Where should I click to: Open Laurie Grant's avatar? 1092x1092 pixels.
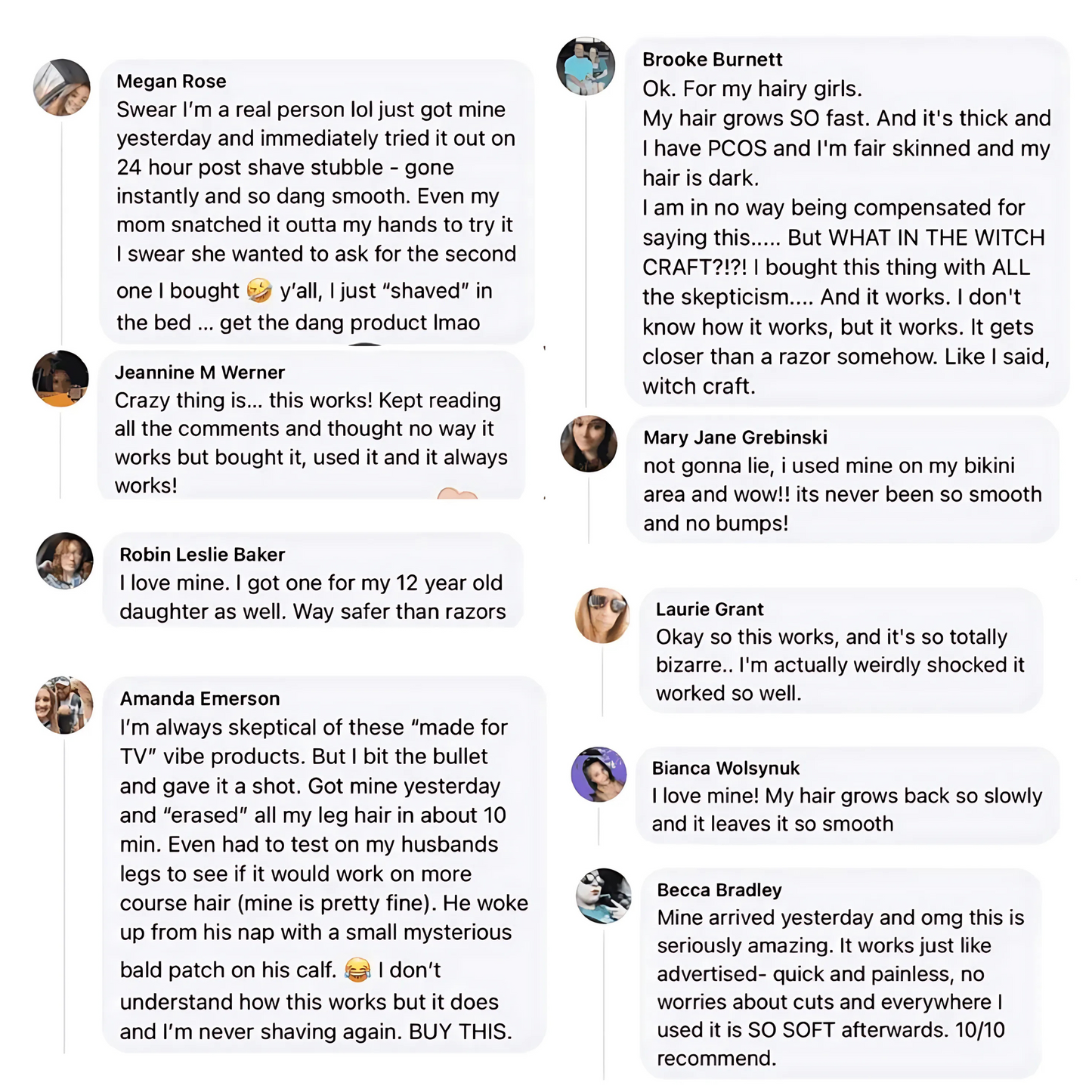point(602,615)
